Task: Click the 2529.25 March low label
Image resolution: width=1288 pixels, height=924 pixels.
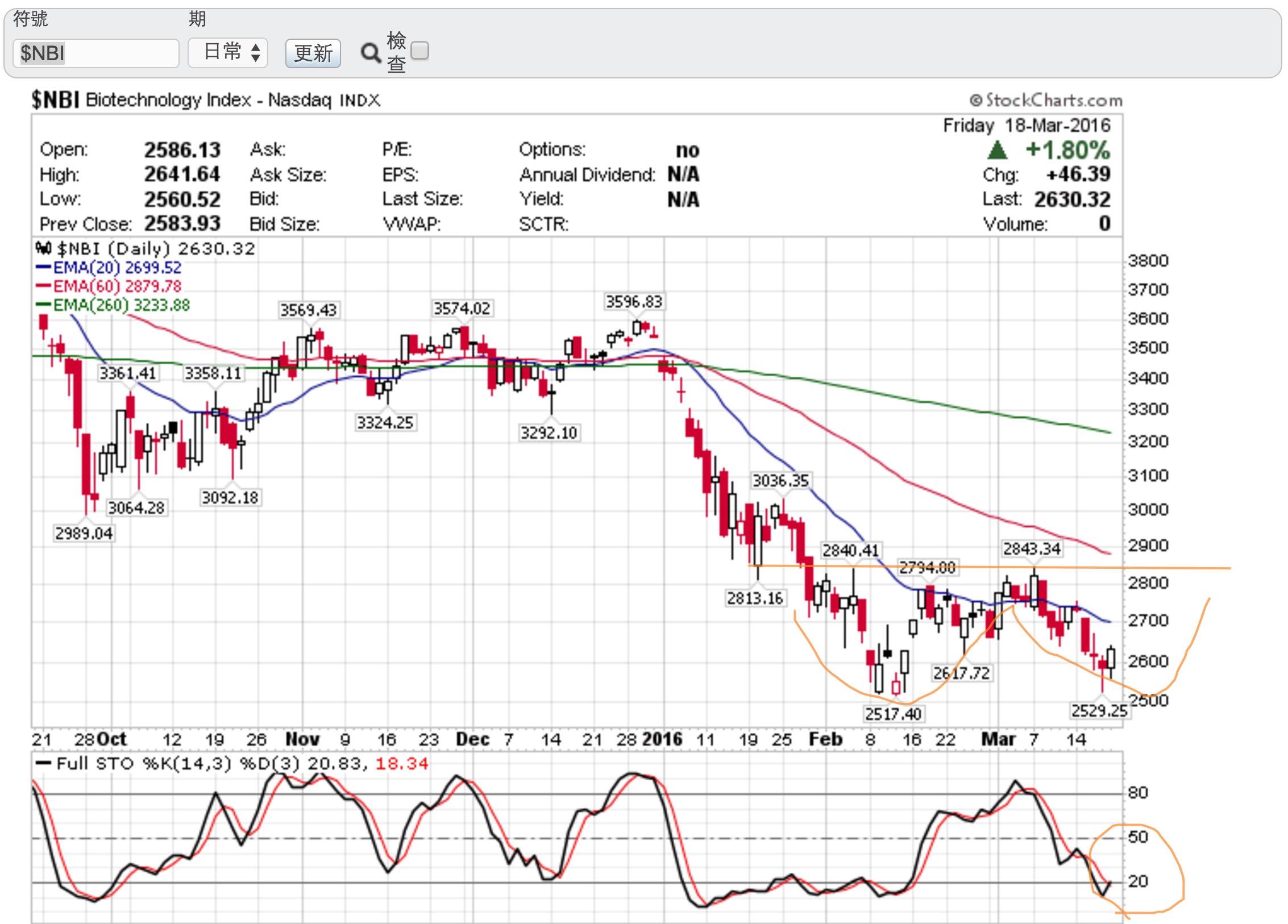Action: [1099, 710]
